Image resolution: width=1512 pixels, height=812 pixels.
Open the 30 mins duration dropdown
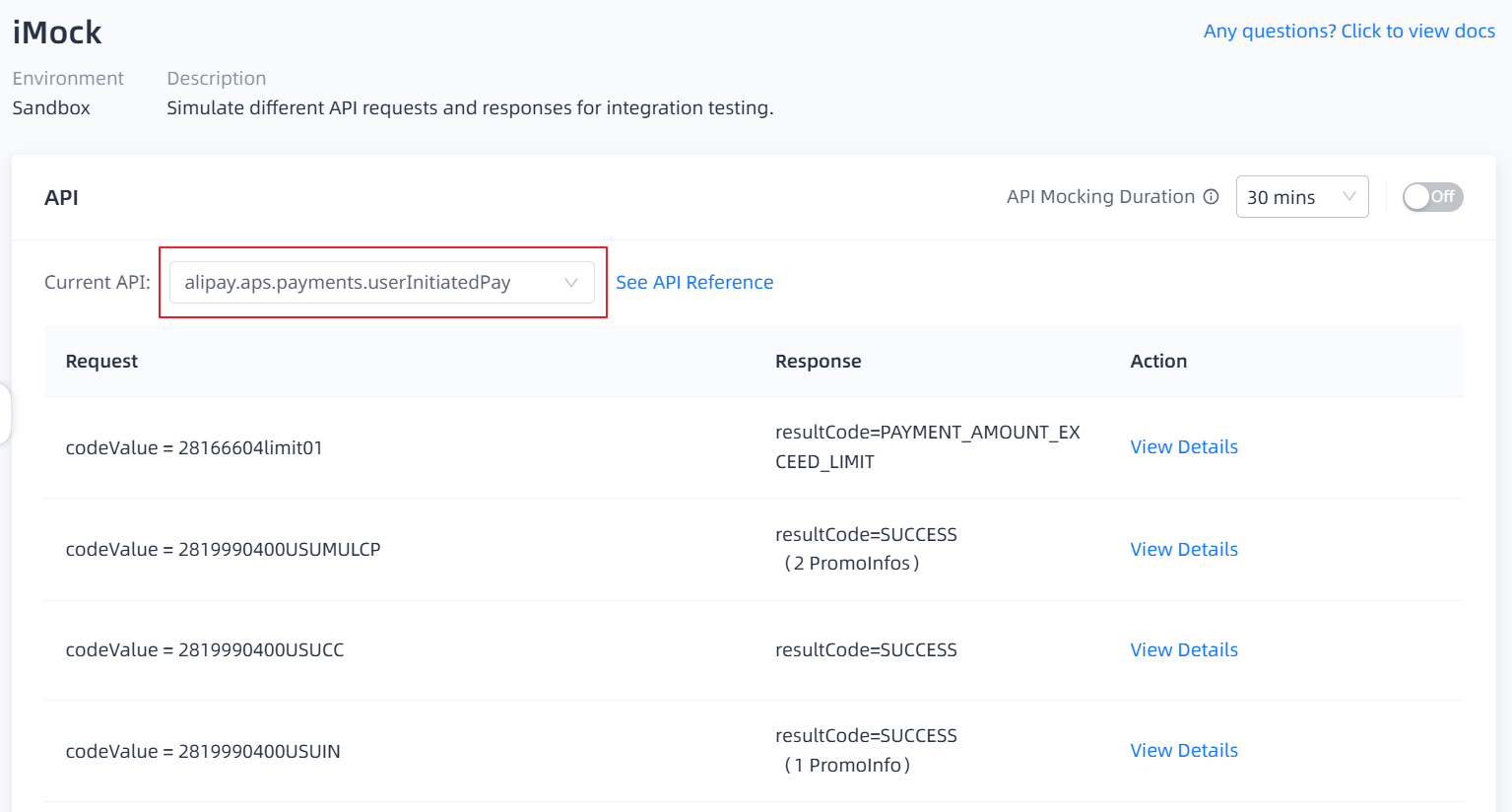tap(1301, 197)
